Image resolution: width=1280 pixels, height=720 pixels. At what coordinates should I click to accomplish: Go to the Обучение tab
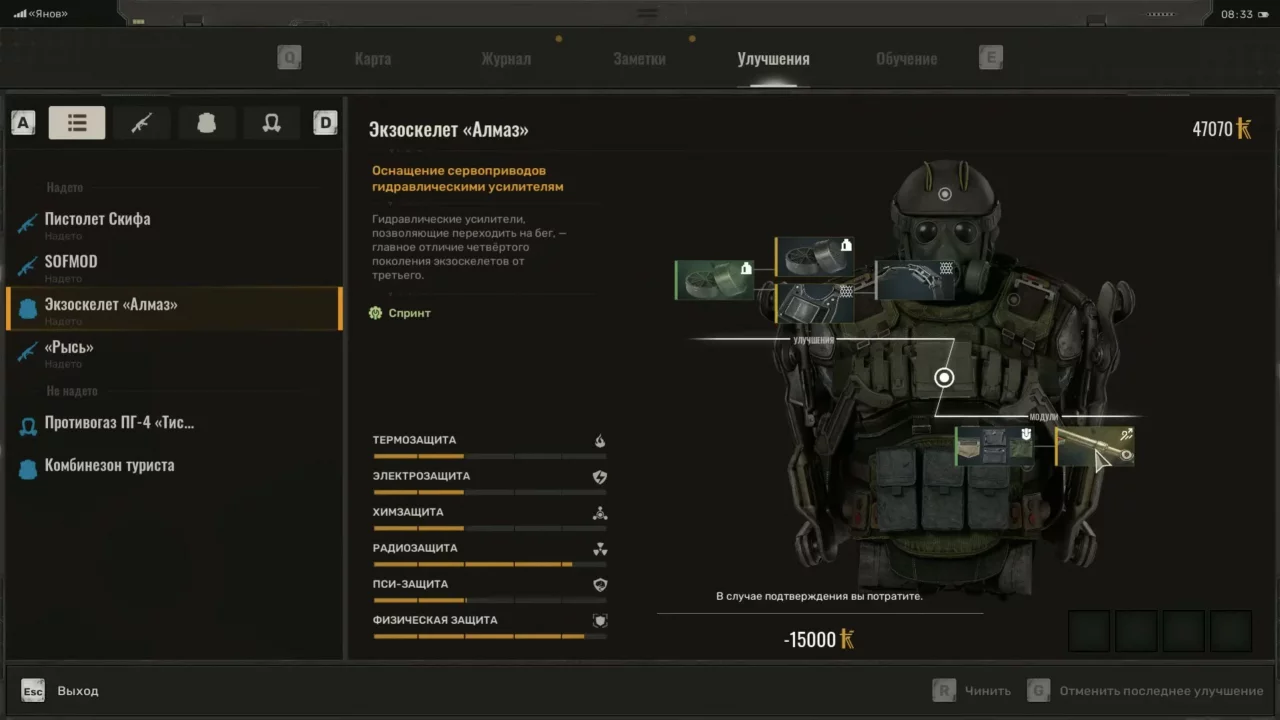(907, 59)
